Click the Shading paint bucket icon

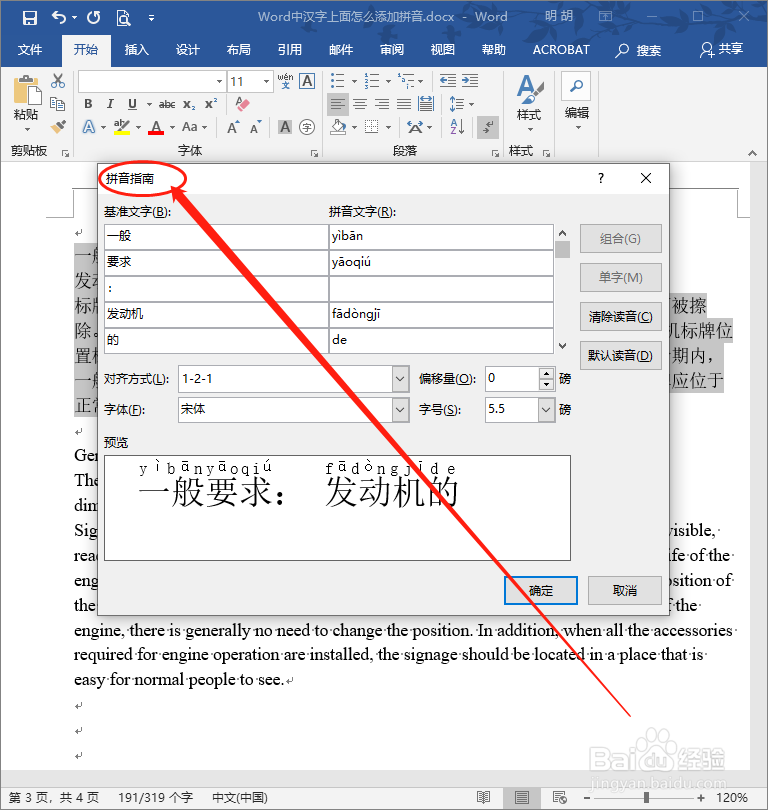tap(338, 127)
